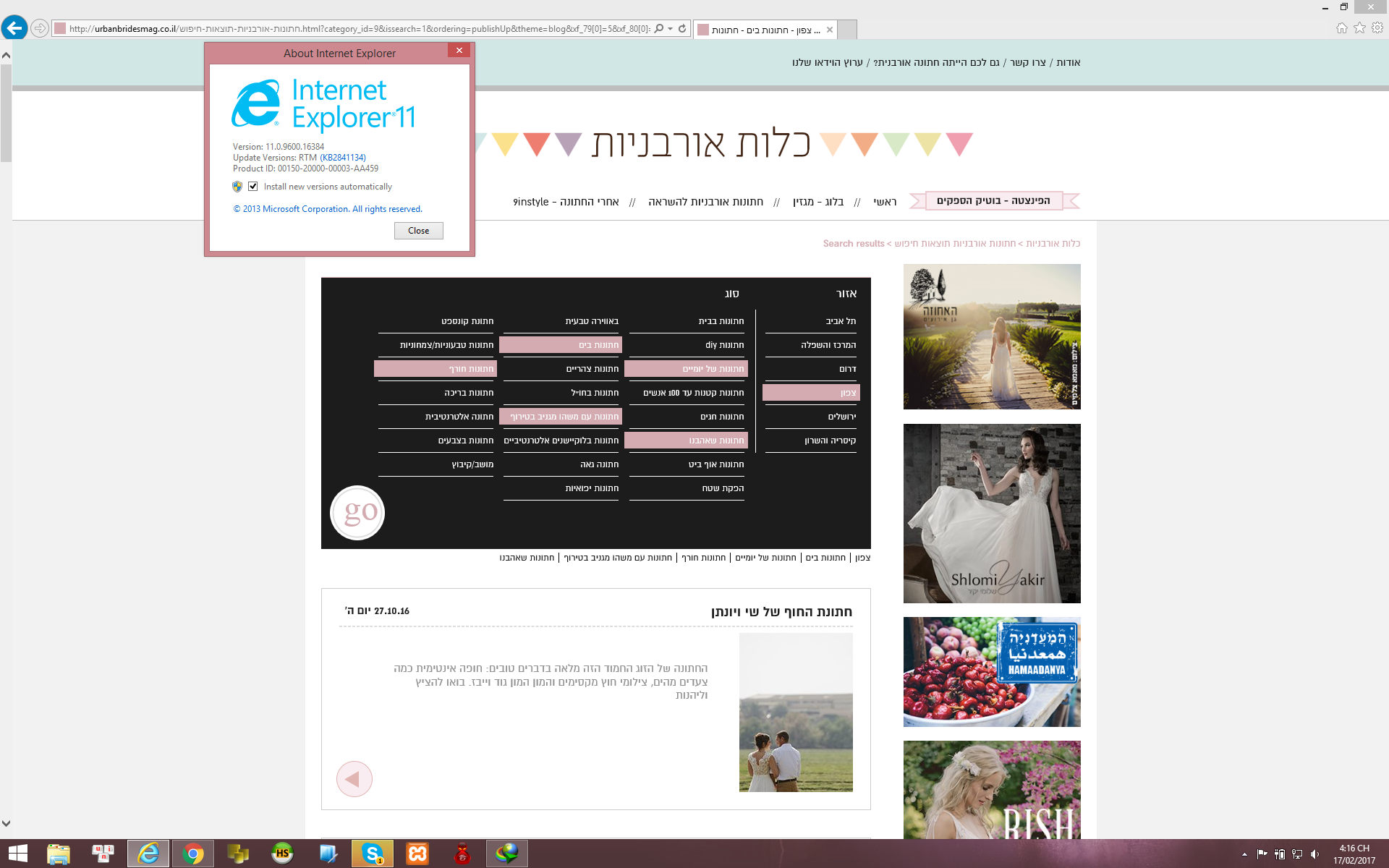This screenshot has width=1389, height=868.
Task: Open the IE Tools gear icon
Action: (x=1377, y=28)
